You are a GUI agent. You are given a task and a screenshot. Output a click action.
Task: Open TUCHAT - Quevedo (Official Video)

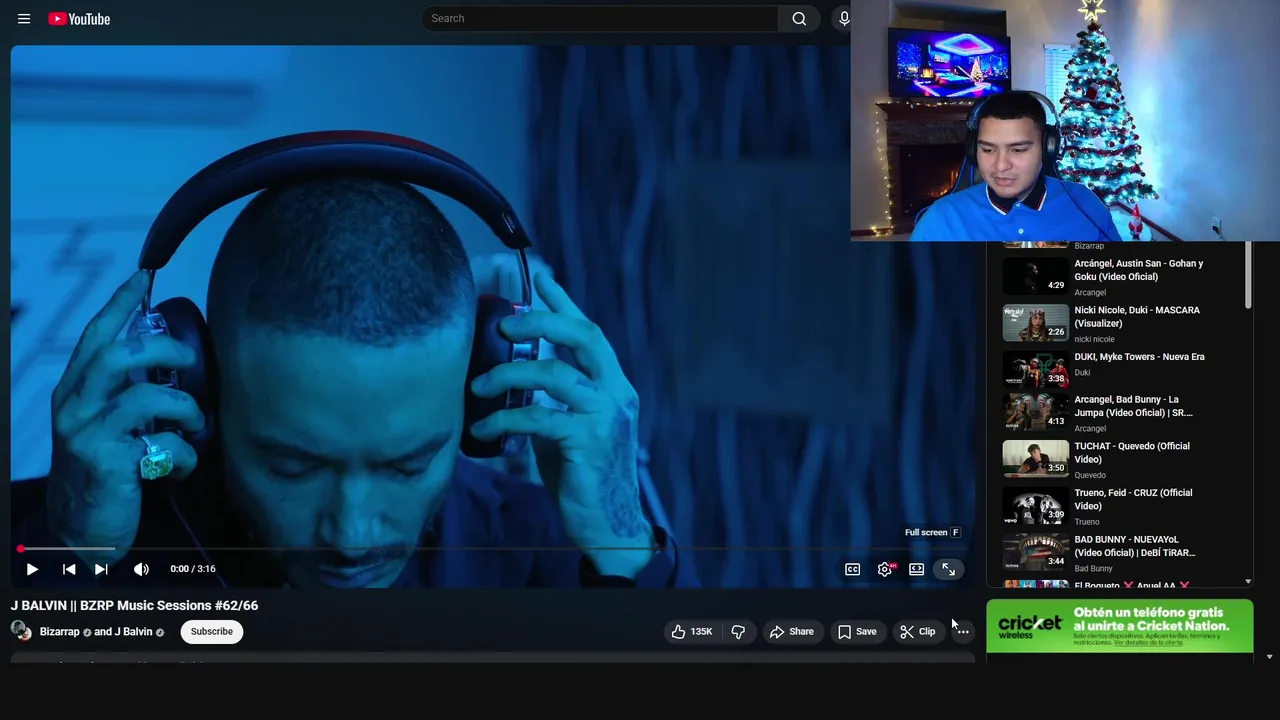click(x=1132, y=452)
